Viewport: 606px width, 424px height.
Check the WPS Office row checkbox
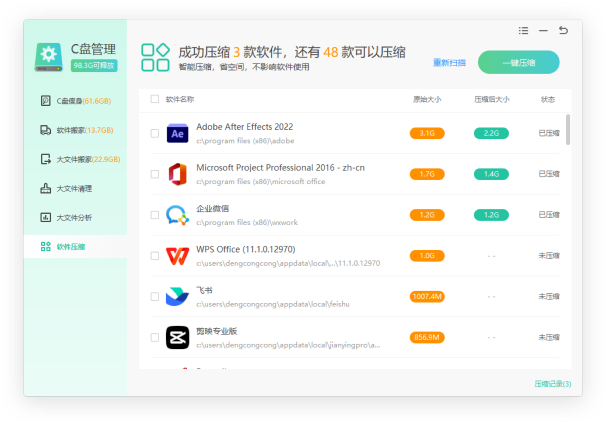point(155,256)
